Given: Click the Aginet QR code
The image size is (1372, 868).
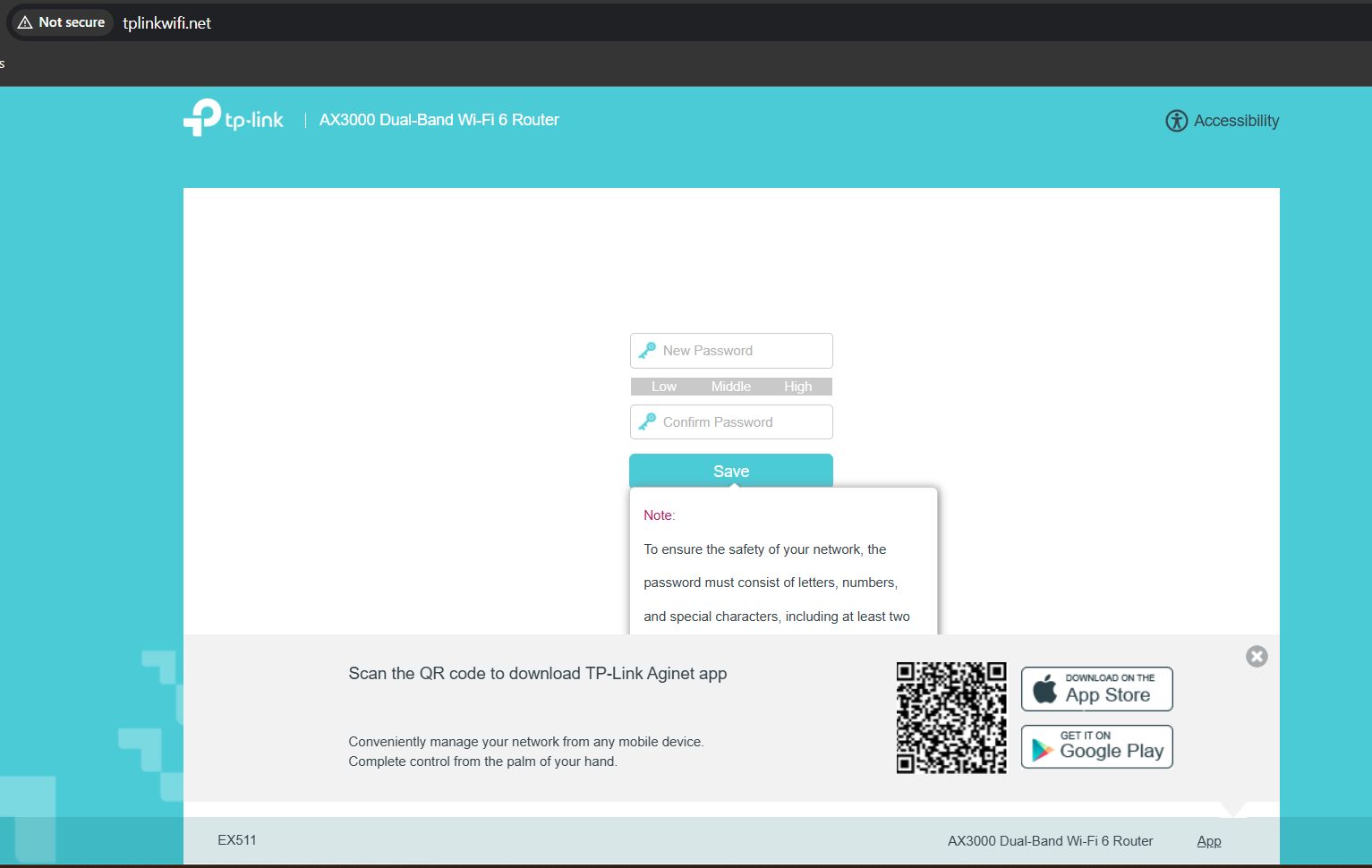Looking at the screenshot, I should (x=950, y=717).
